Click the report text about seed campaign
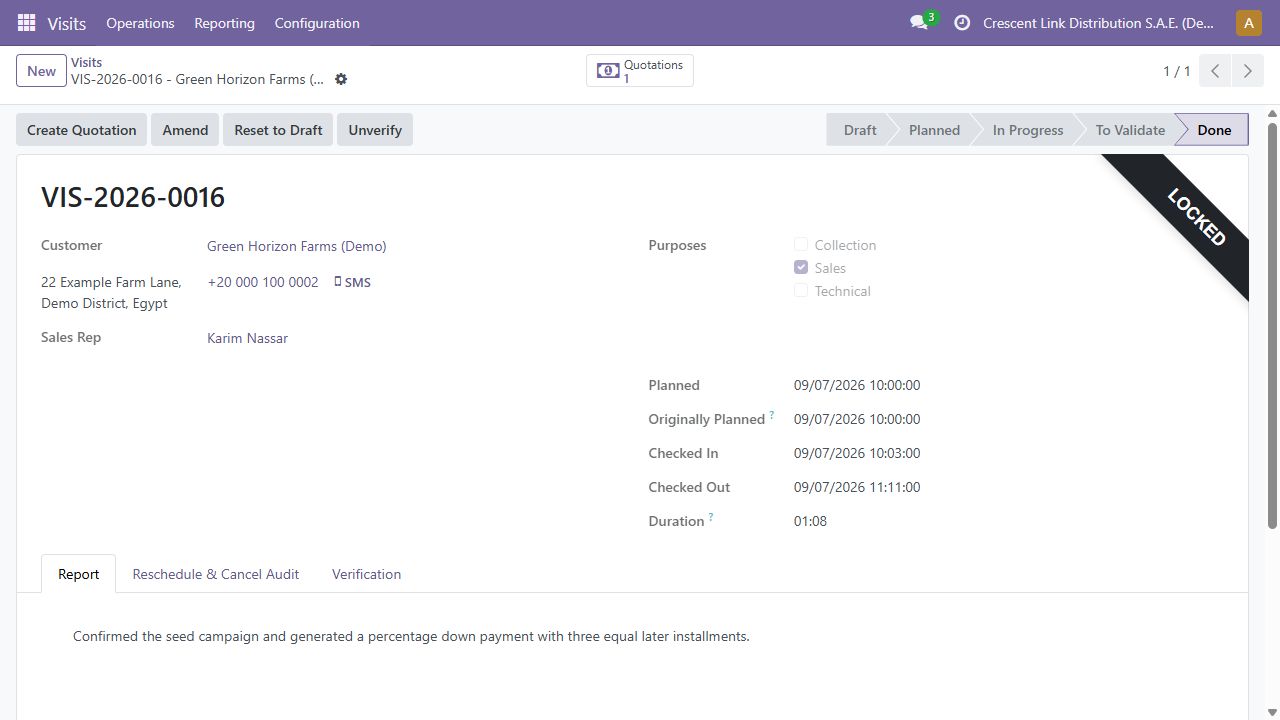This screenshot has height=720, width=1280. (x=411, y=636)
